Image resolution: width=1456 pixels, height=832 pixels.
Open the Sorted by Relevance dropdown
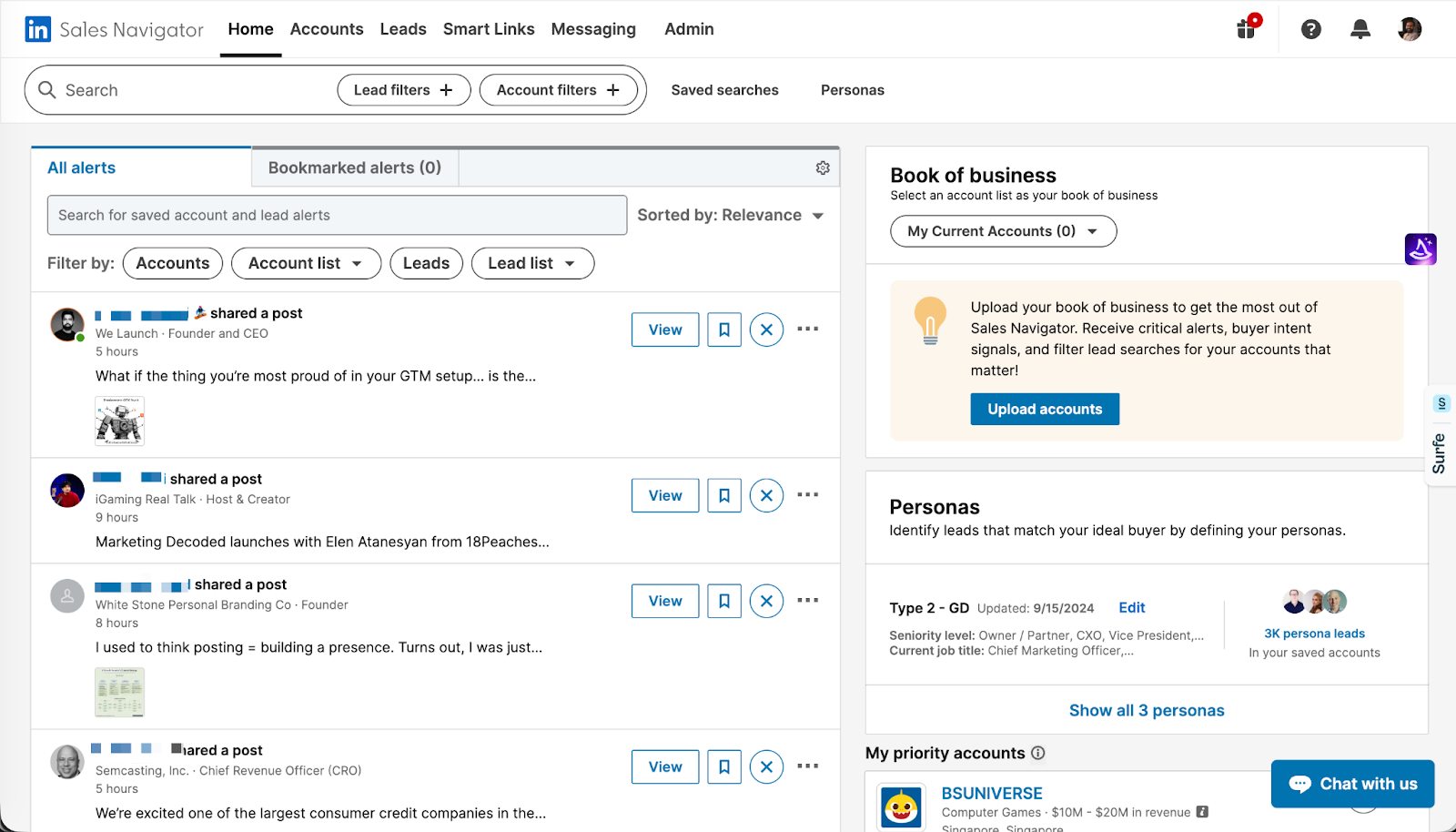[730, 215]
